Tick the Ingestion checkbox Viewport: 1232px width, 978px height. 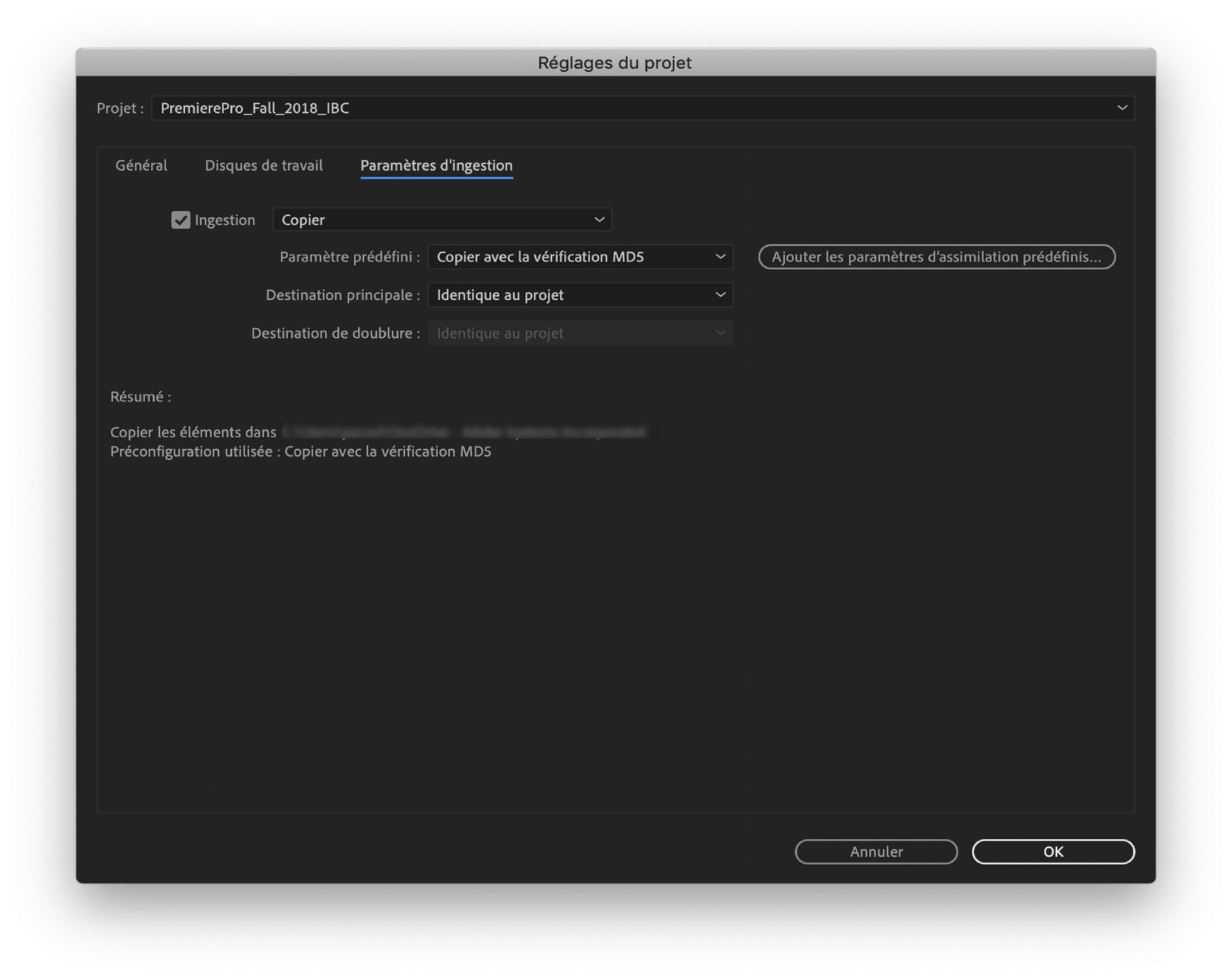(180, 220)
